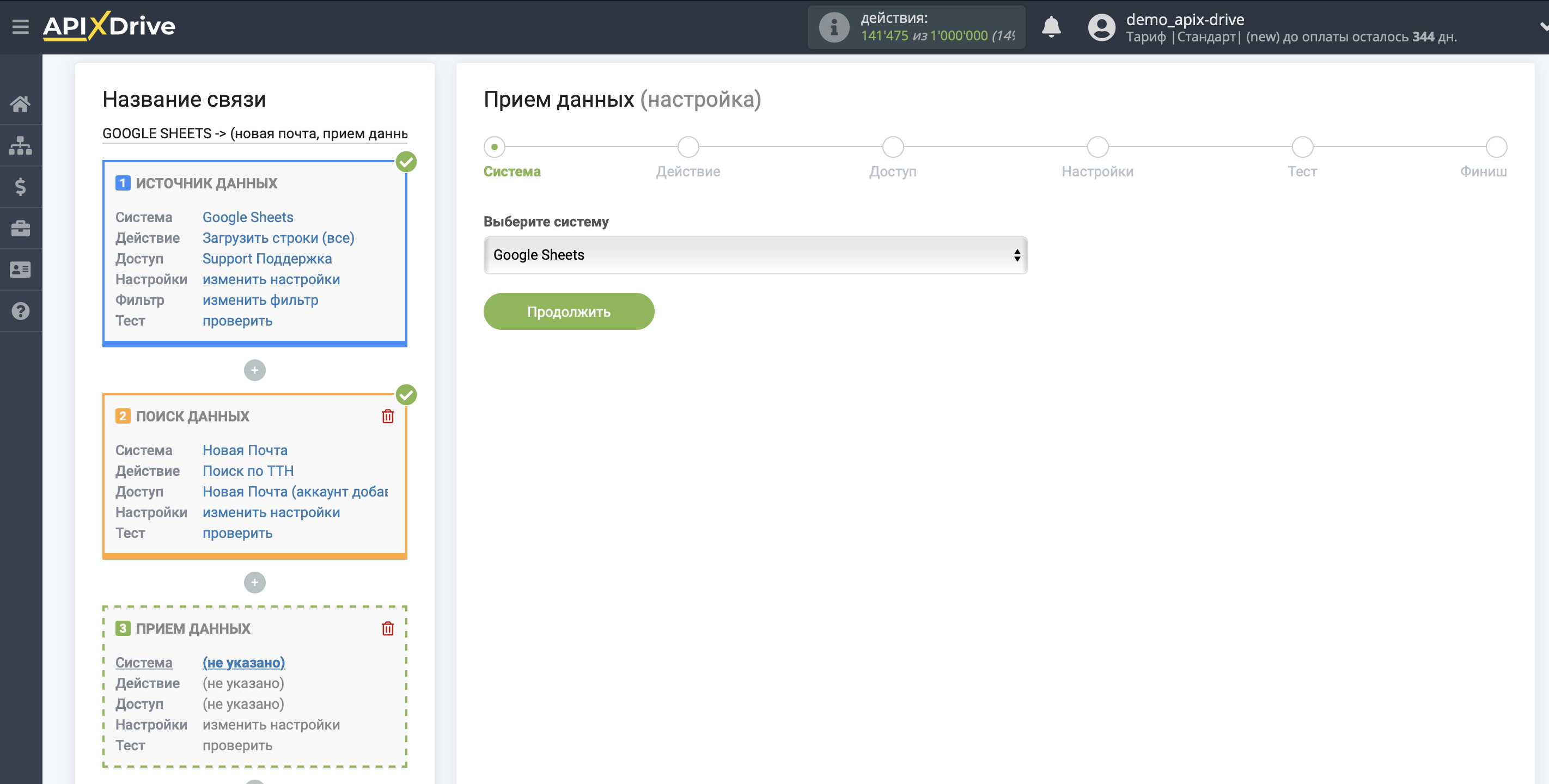Delete the Поиск данных block with trash icon

(x=388, y=416)
